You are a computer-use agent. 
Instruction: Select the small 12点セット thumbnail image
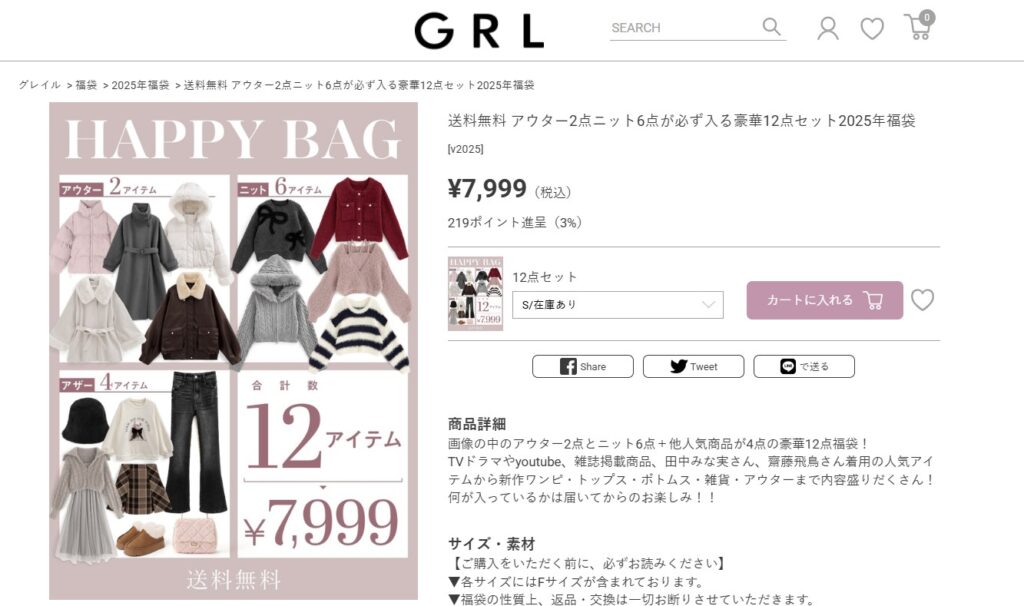pos(475,293)
